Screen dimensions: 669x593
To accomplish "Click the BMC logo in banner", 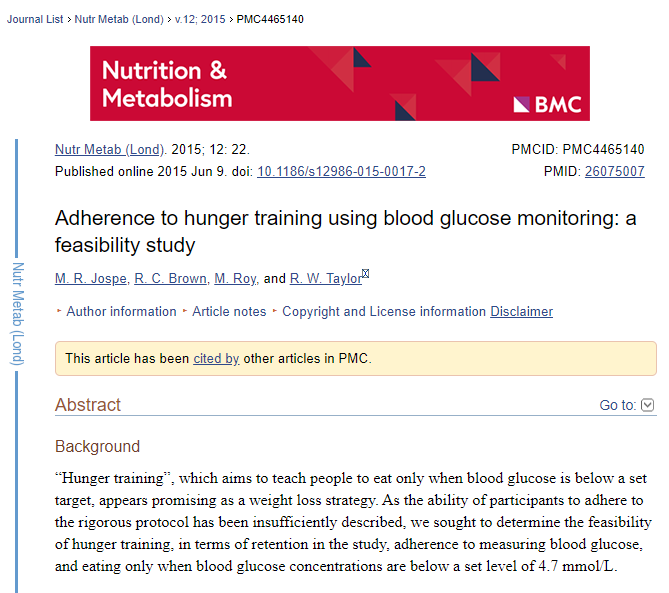I will [547, 105].
